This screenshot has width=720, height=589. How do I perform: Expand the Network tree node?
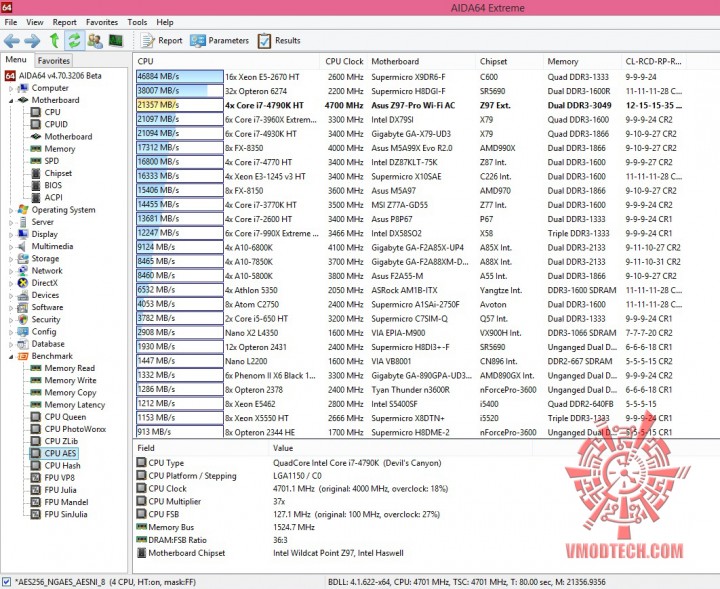coord(11,271)
